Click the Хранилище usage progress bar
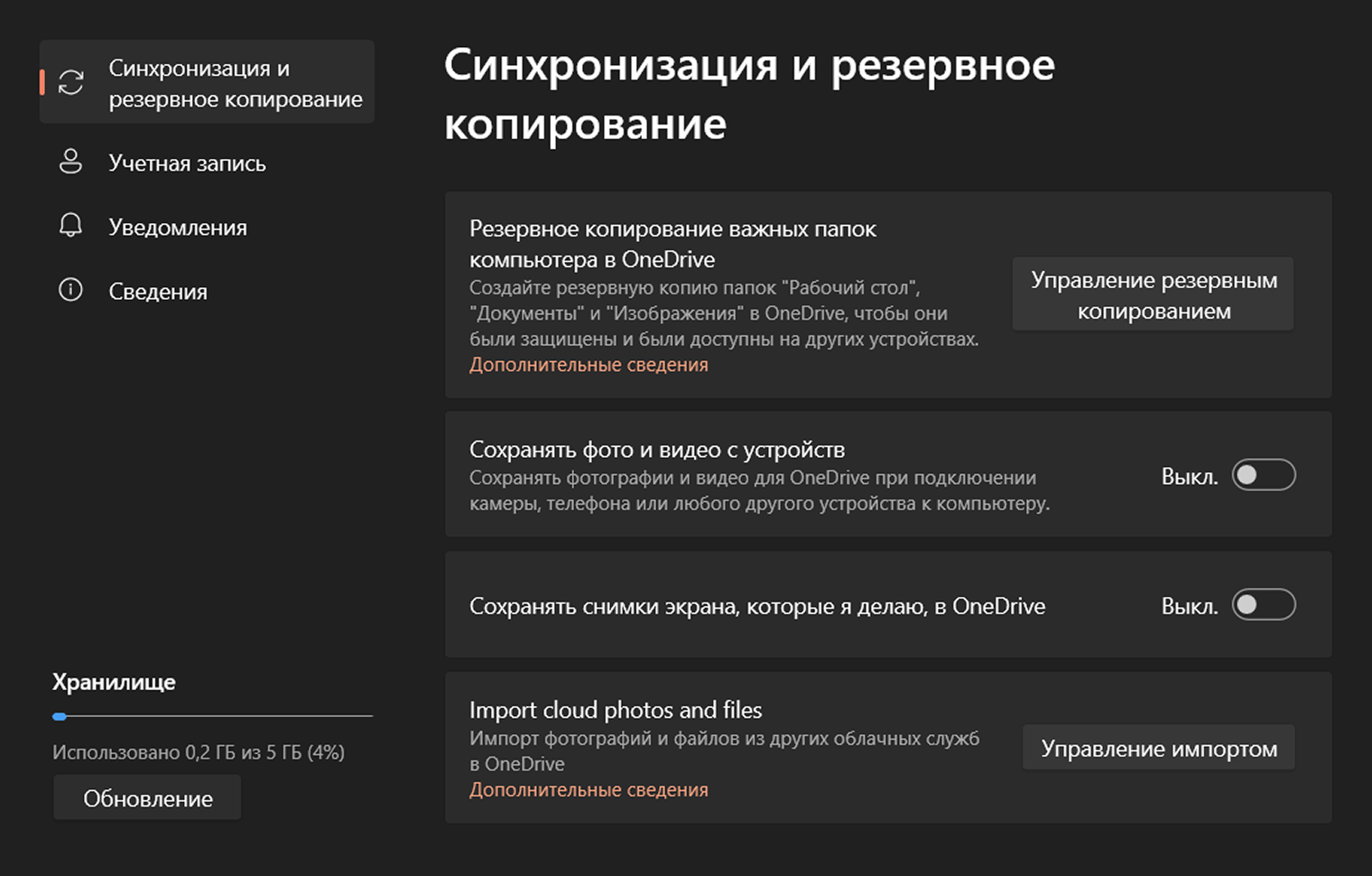The height and width of the screenshot is (876, 1372). click(x=212, y=716)
